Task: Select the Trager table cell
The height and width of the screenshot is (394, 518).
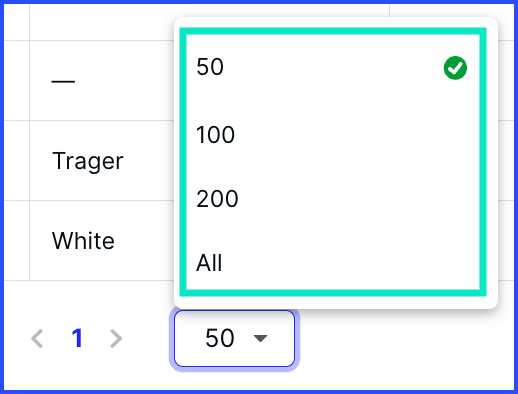Action: point(102,160)
